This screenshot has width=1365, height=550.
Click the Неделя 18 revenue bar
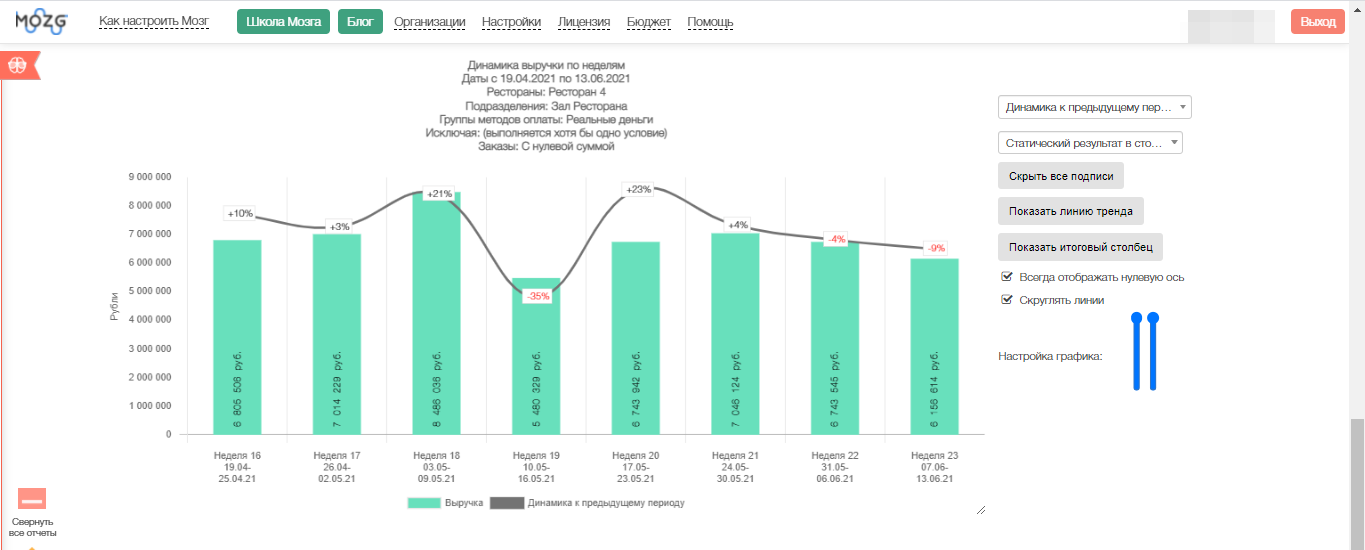click(x=436, y=320)
